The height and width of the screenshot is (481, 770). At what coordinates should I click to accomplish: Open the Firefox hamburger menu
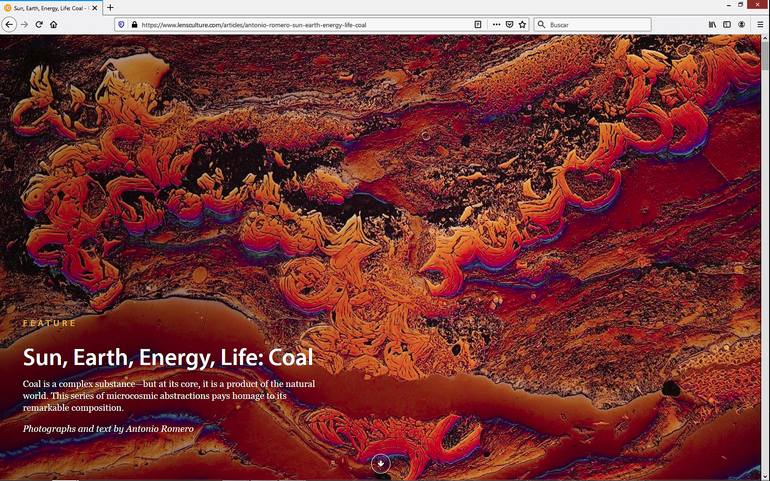click(760, 25)
